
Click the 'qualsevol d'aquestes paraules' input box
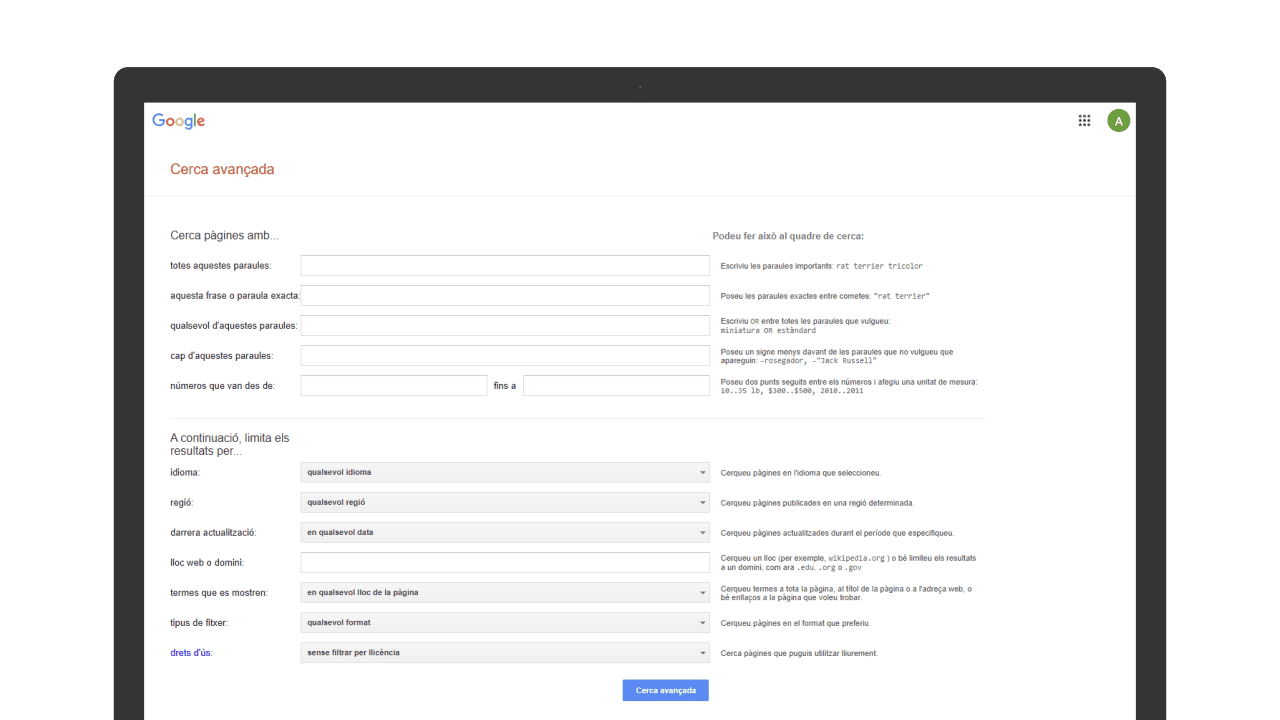click(505, 326)
